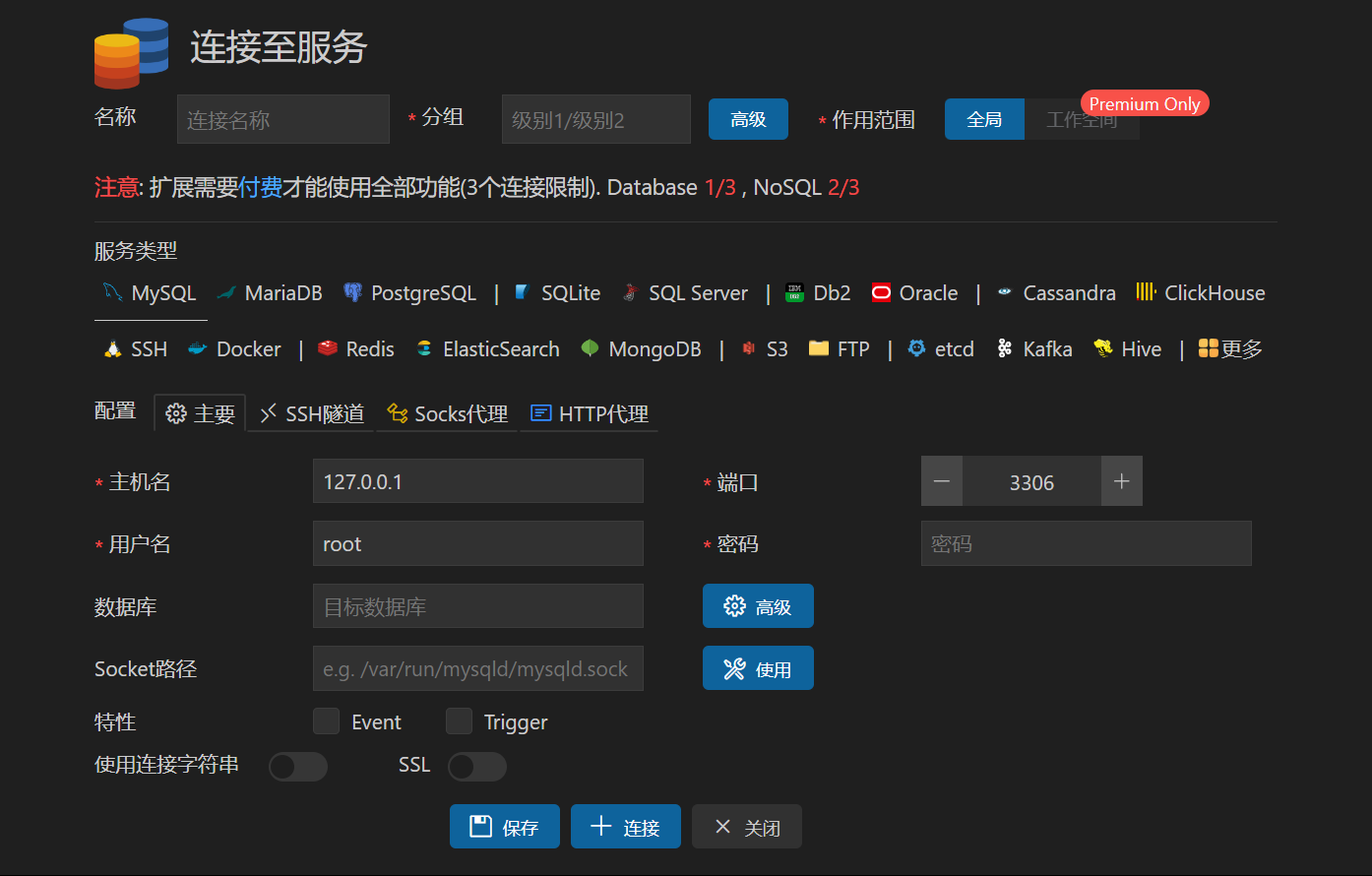The width and height of the screenshot is (1372, 876).
Task: Show more service types (更多)
Action: click(x=1230, y=349)
